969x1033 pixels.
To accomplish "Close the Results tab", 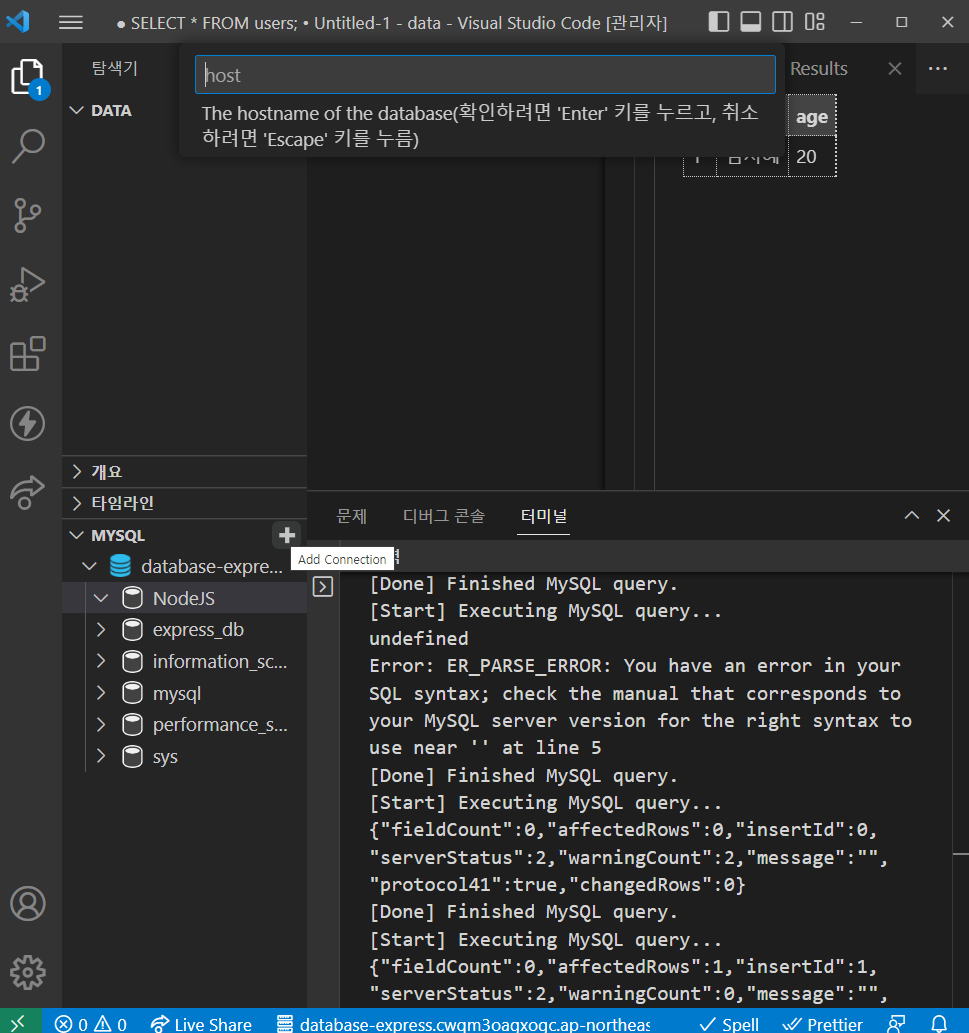I will coord(895,69).
